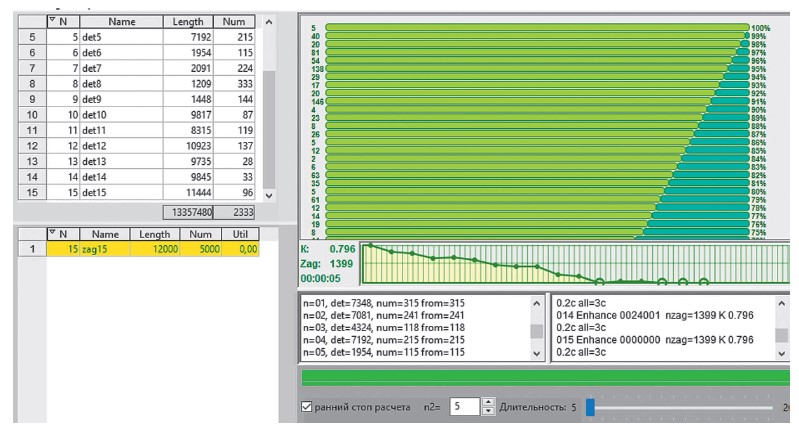
Task: Sort details table by Length column header
Action: pos(186,21)
